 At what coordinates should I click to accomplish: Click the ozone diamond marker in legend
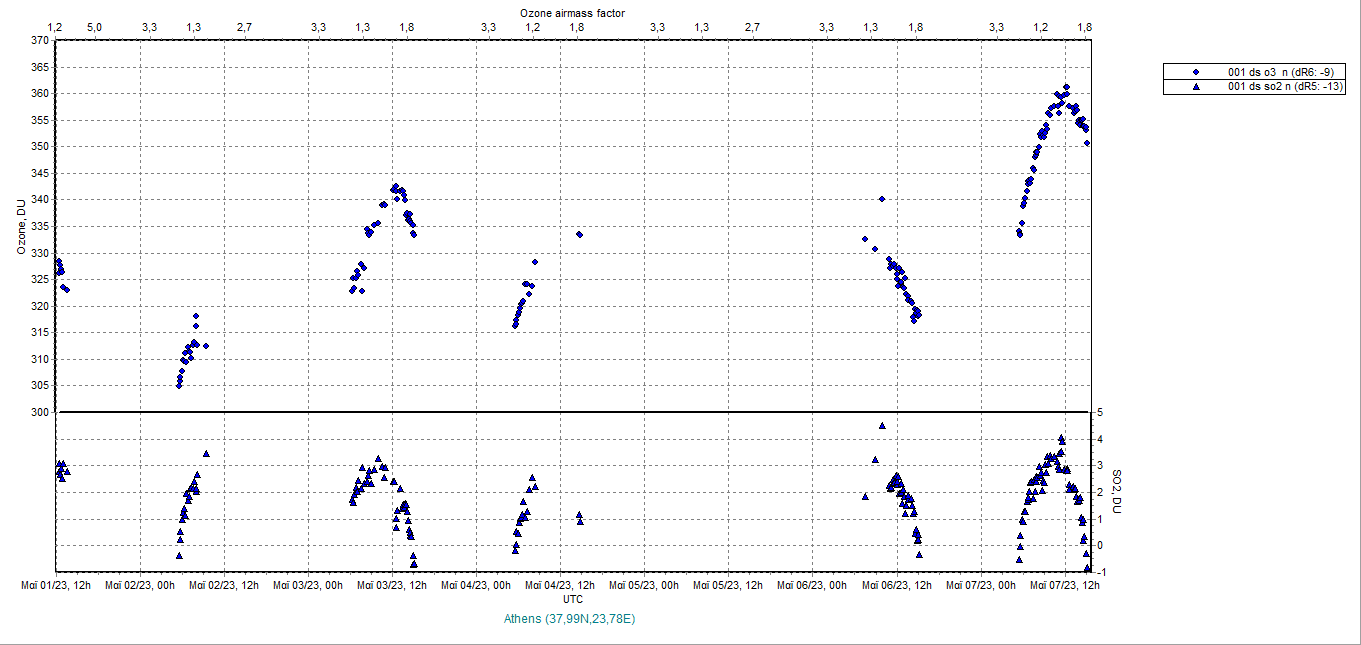tap(1195, 72)
